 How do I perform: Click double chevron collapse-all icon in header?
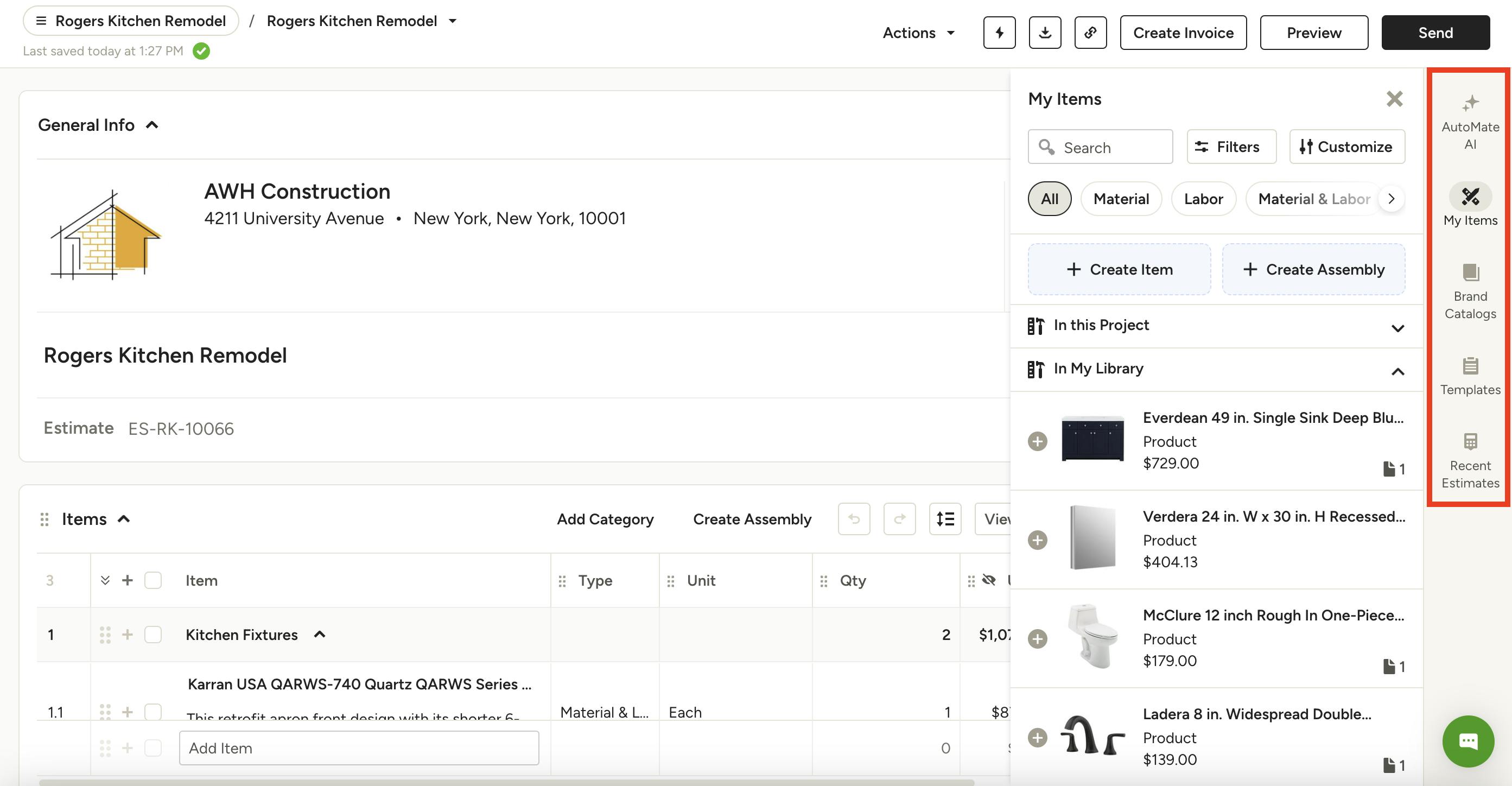(105, 580)
